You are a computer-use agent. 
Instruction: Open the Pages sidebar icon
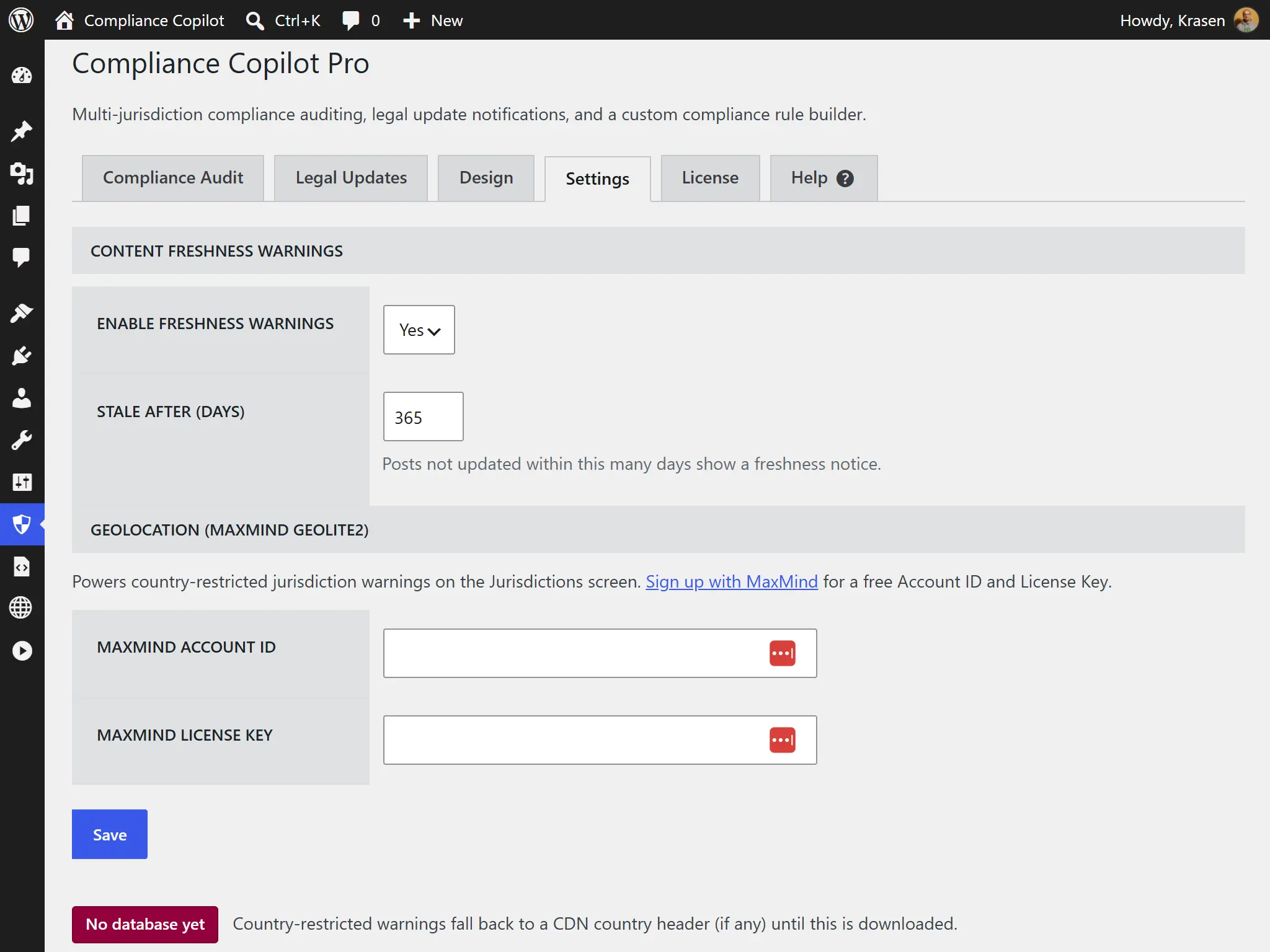pos(22,216)
